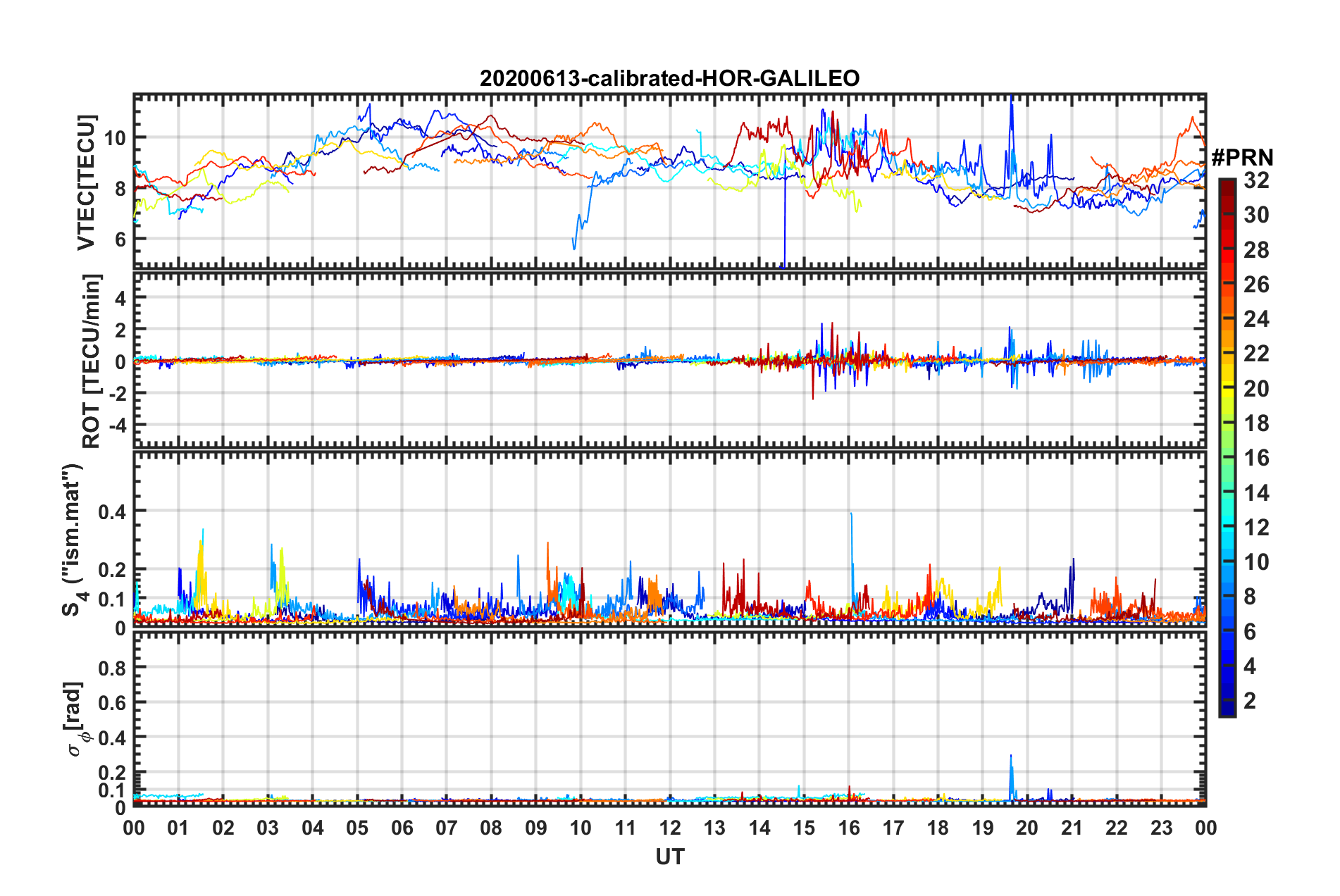The height and width of the screenshot is (896, 1340).
Task: Click ROT axis tick label -4
Action: pyautogui.click(x=116, y=425)
